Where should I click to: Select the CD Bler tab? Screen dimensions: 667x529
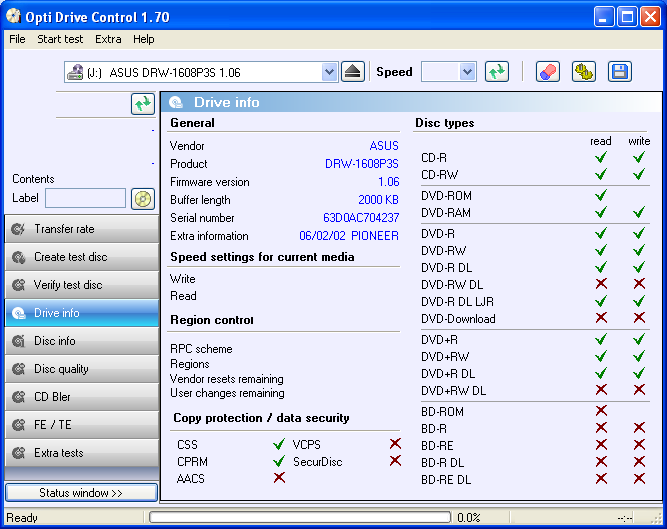[82, 397]
